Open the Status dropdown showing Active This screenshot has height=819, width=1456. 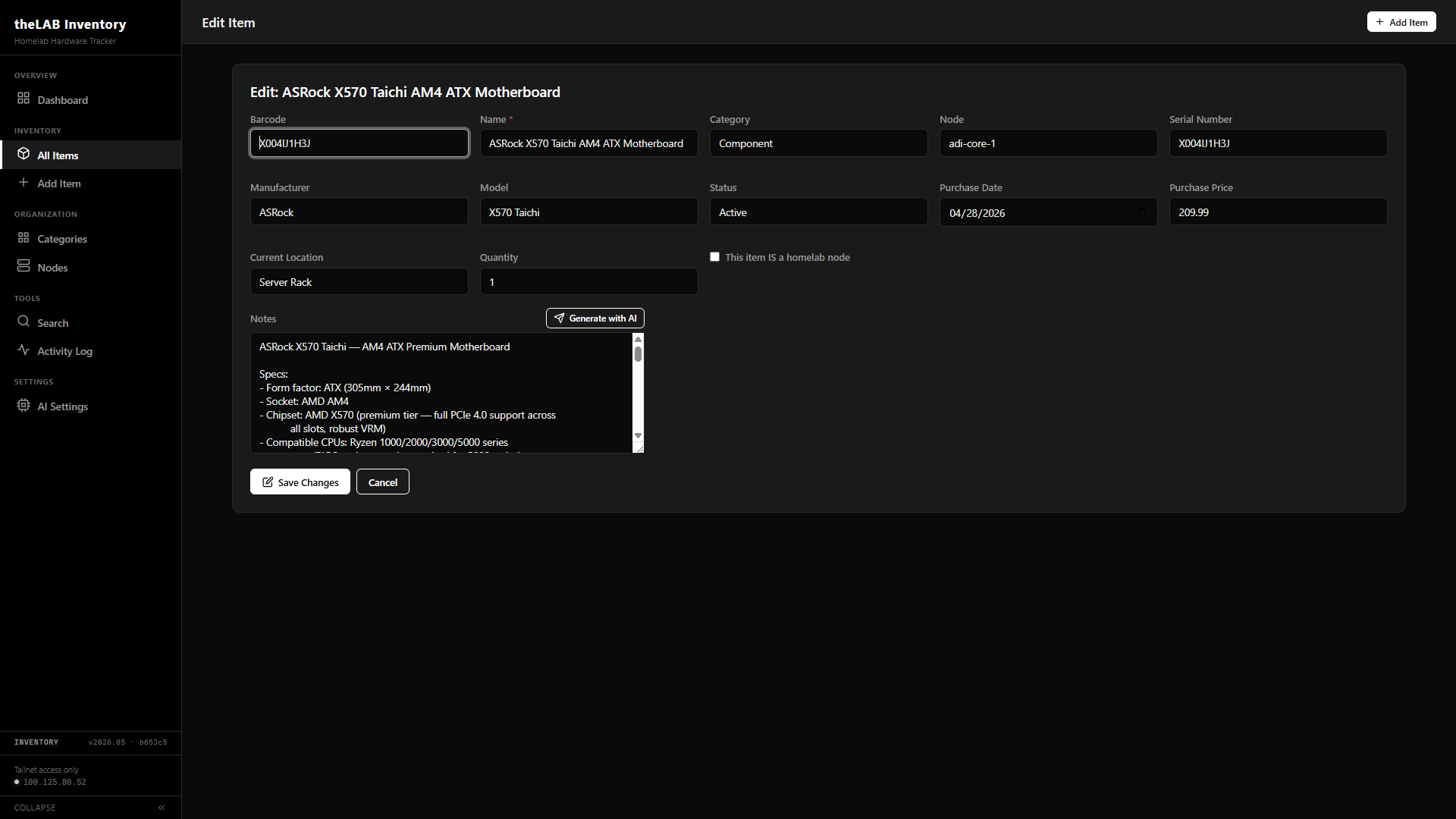(x=818, y=212)
